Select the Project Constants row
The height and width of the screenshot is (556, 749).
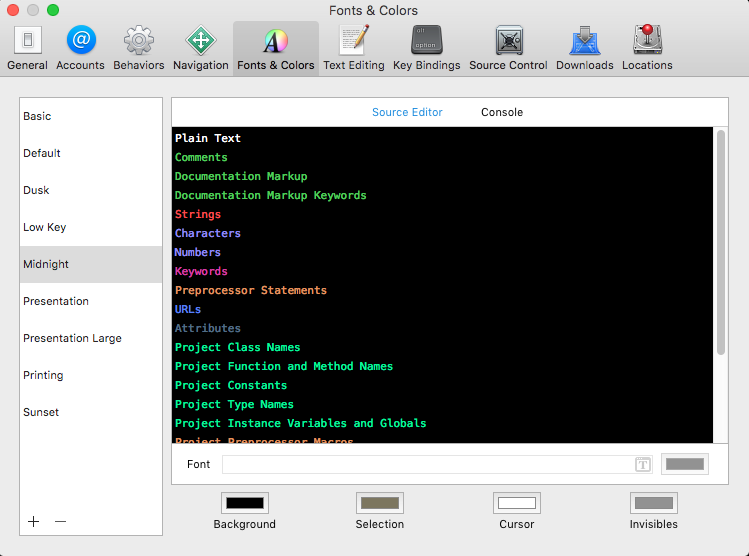(x=442, y=385)
